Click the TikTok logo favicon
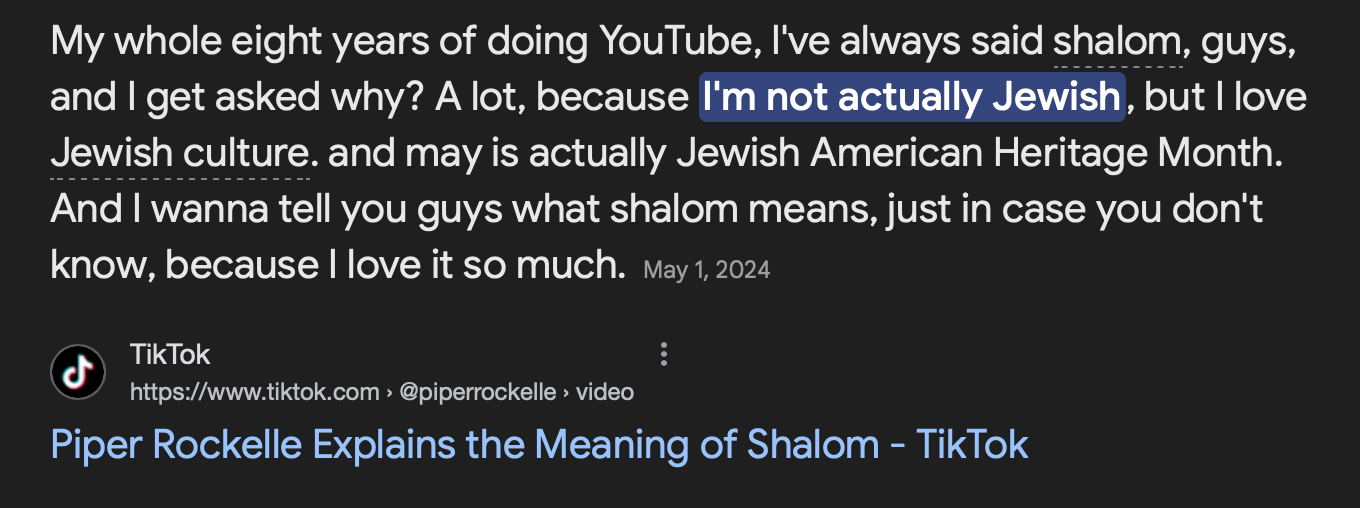The image size is (1360, 508). point(78,372)
